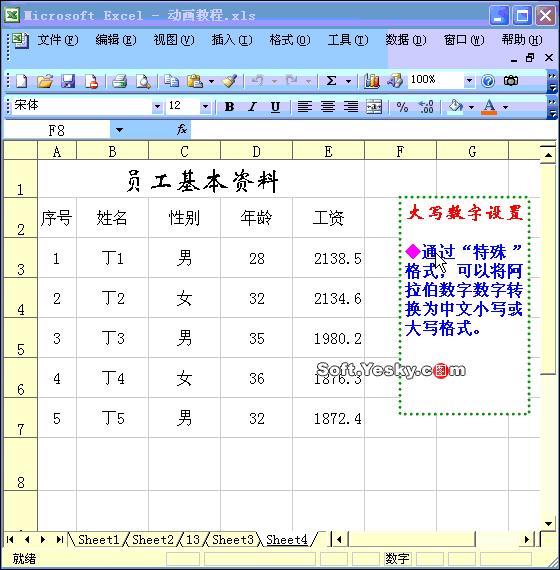Open the 窗口(W) menu
This screenshot has width=560, height=570.
(464, 40)
